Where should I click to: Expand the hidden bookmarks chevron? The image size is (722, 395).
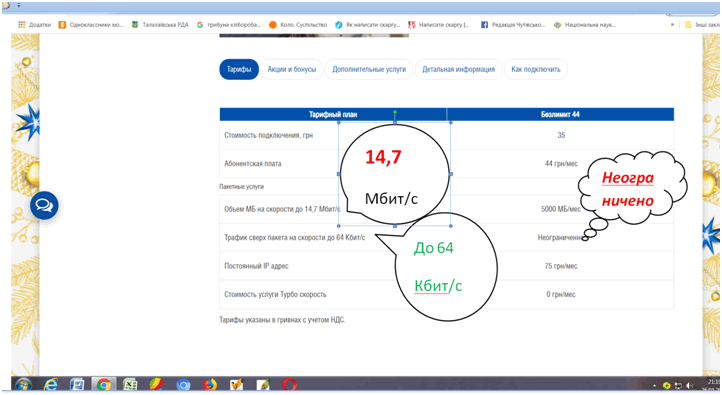tap(672, 25)
